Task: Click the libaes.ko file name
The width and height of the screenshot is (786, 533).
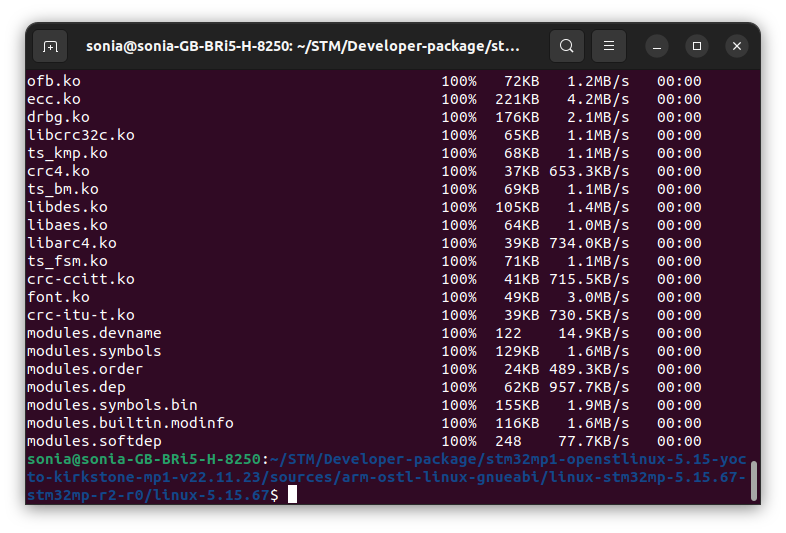Action: [67, 225]
